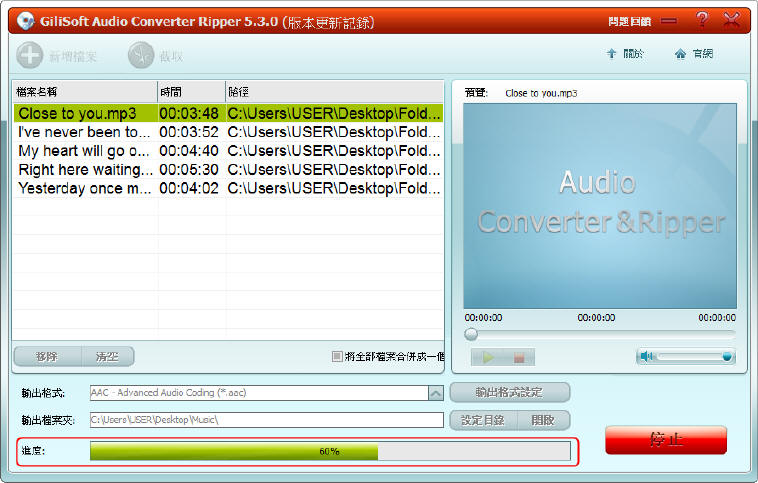This screenshot has width=758, height=483.
Task: Click the Clear button below file list
Action: coord(107,356)
